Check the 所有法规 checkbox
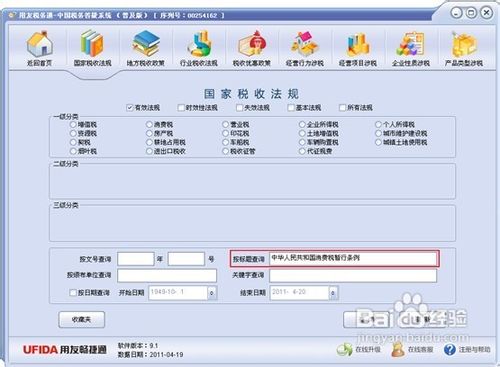The image size is (500, 367). pyautogui.click(x=342, y=108)
